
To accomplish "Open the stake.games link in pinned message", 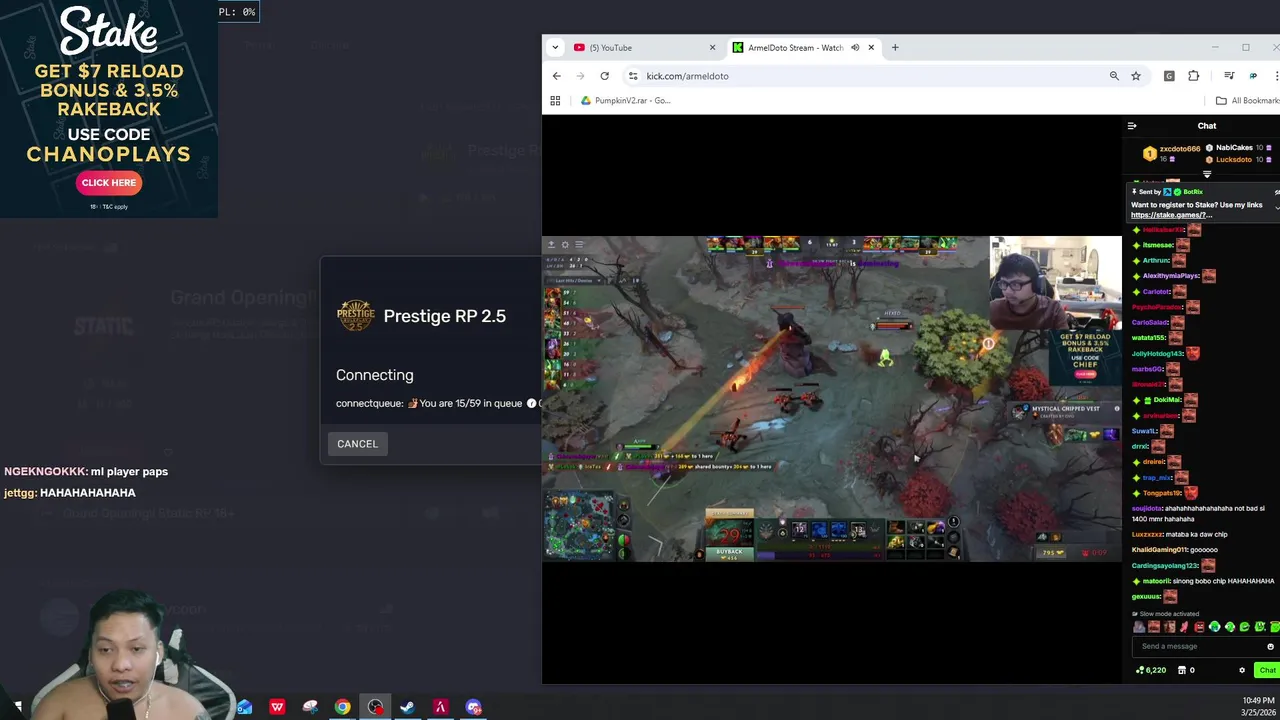I will pyautogui.click(x=1171, y=215).
